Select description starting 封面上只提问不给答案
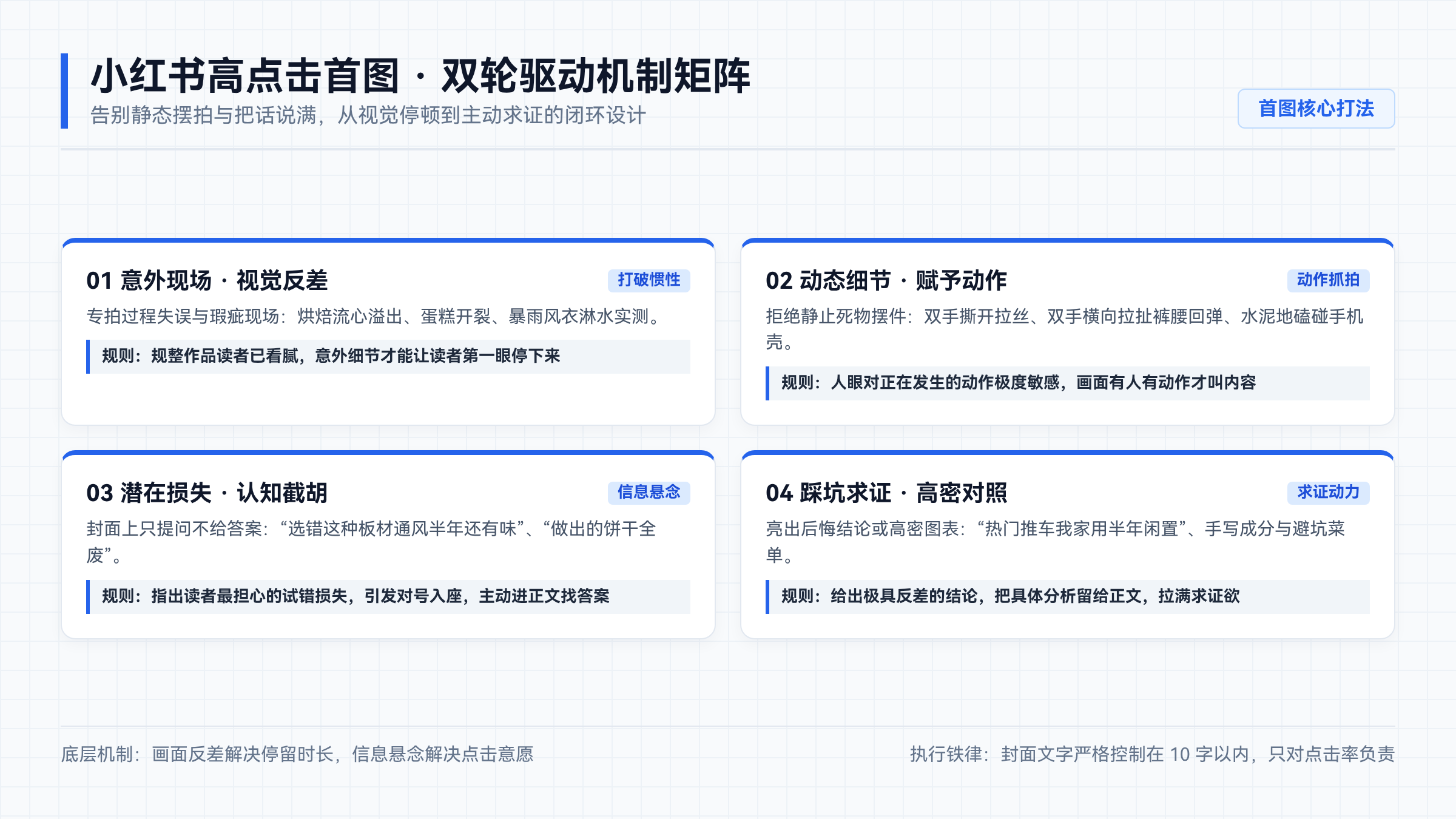 click(x=371, y=542)
